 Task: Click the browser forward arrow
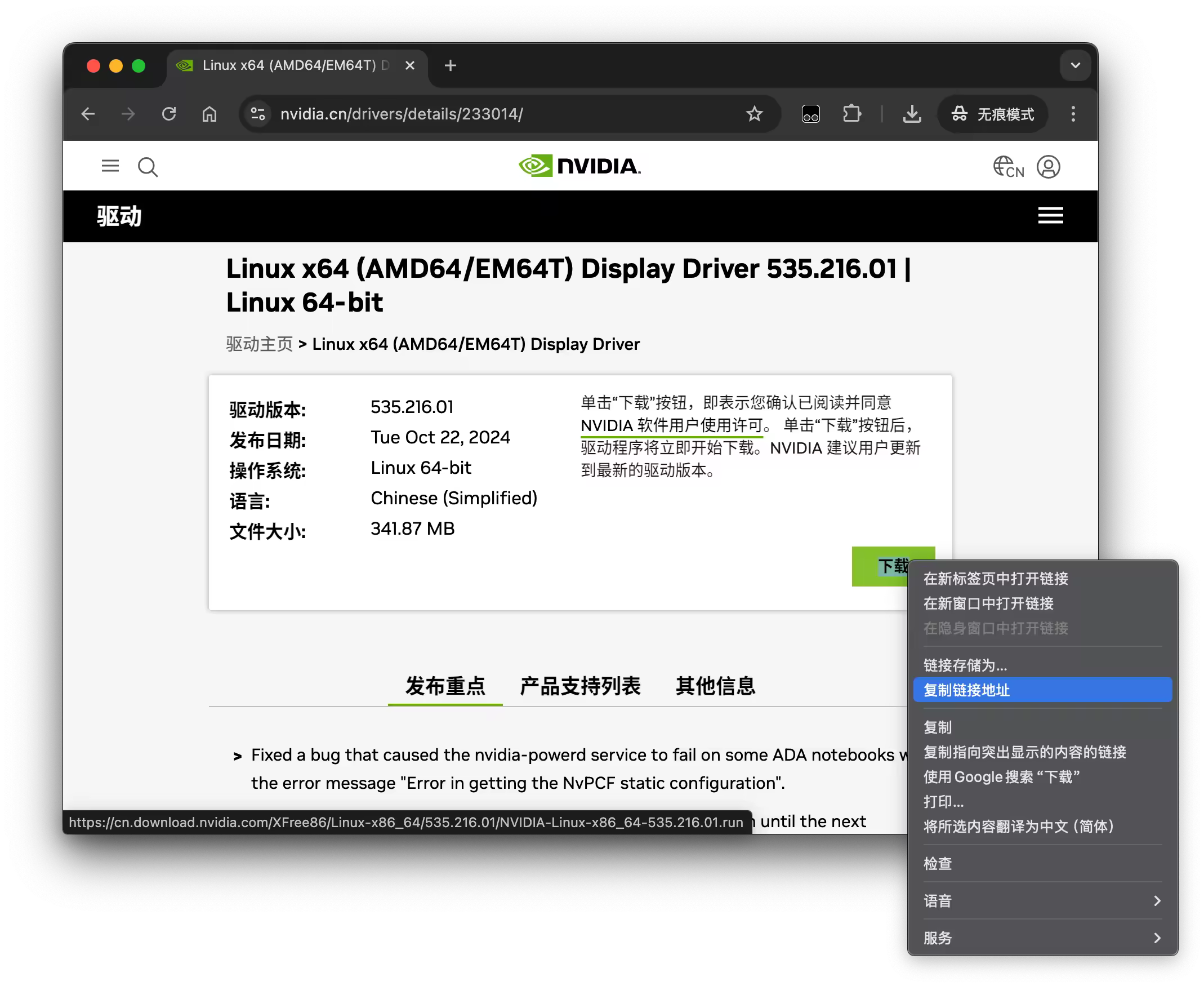(128, 114)
